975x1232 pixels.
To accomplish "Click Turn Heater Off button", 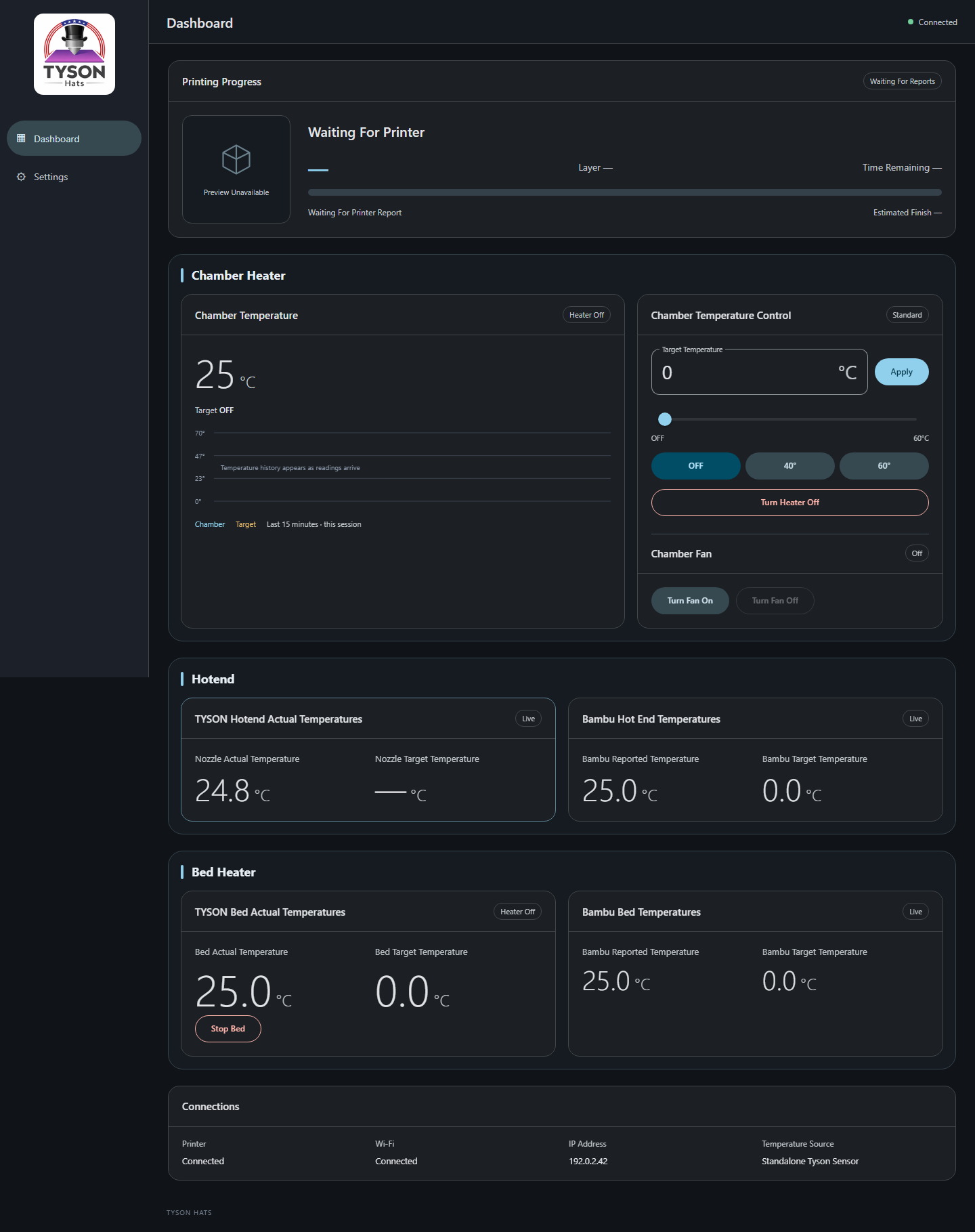I will pos(789,503).
